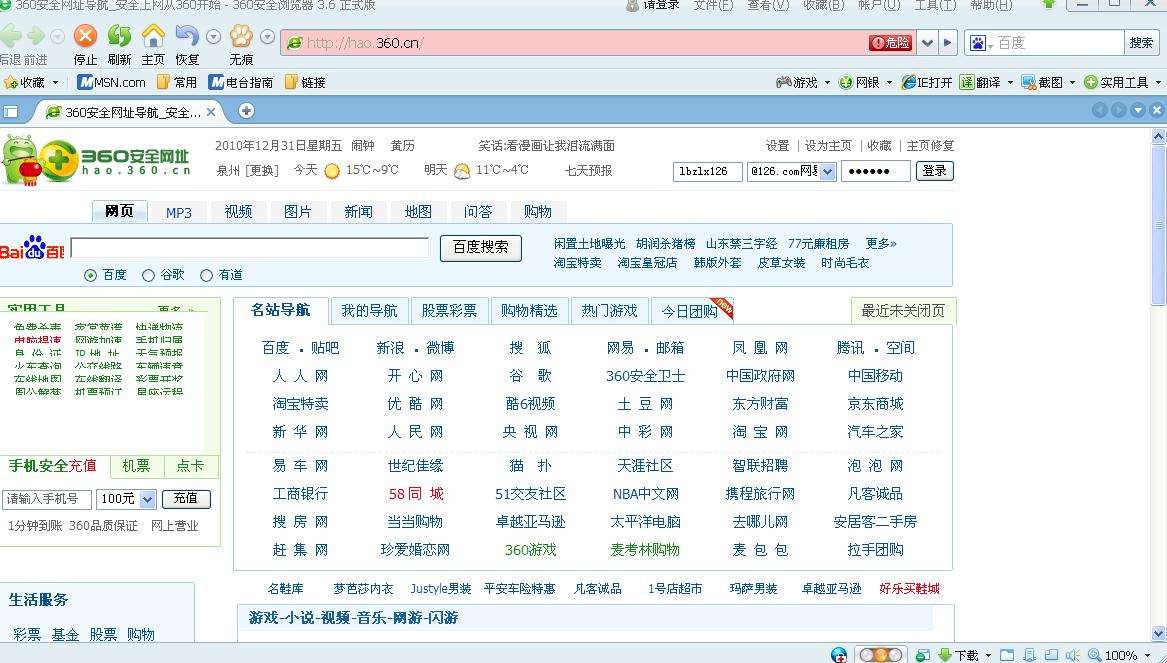Expand the 翻译 toolbar dropdown

[1010, 83]
